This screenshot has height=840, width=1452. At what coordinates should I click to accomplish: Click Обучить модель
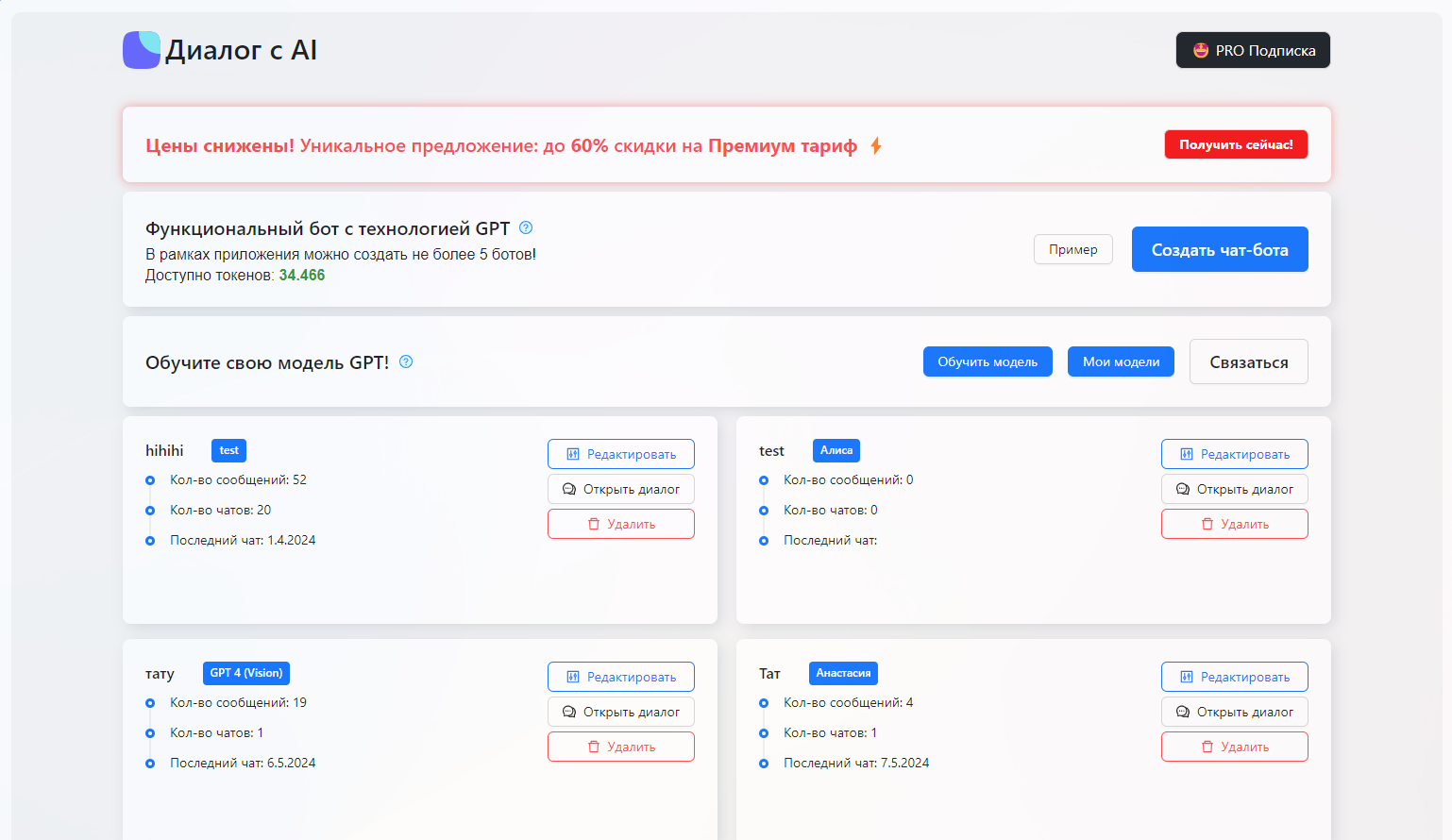point(988,361)
